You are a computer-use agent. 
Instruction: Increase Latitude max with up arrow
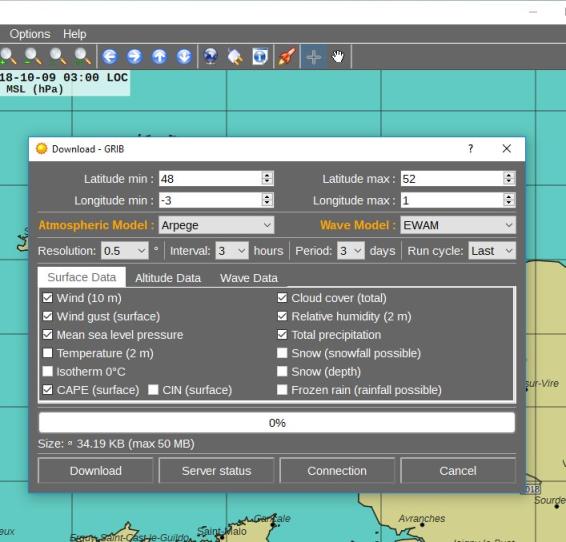(508, 175)
